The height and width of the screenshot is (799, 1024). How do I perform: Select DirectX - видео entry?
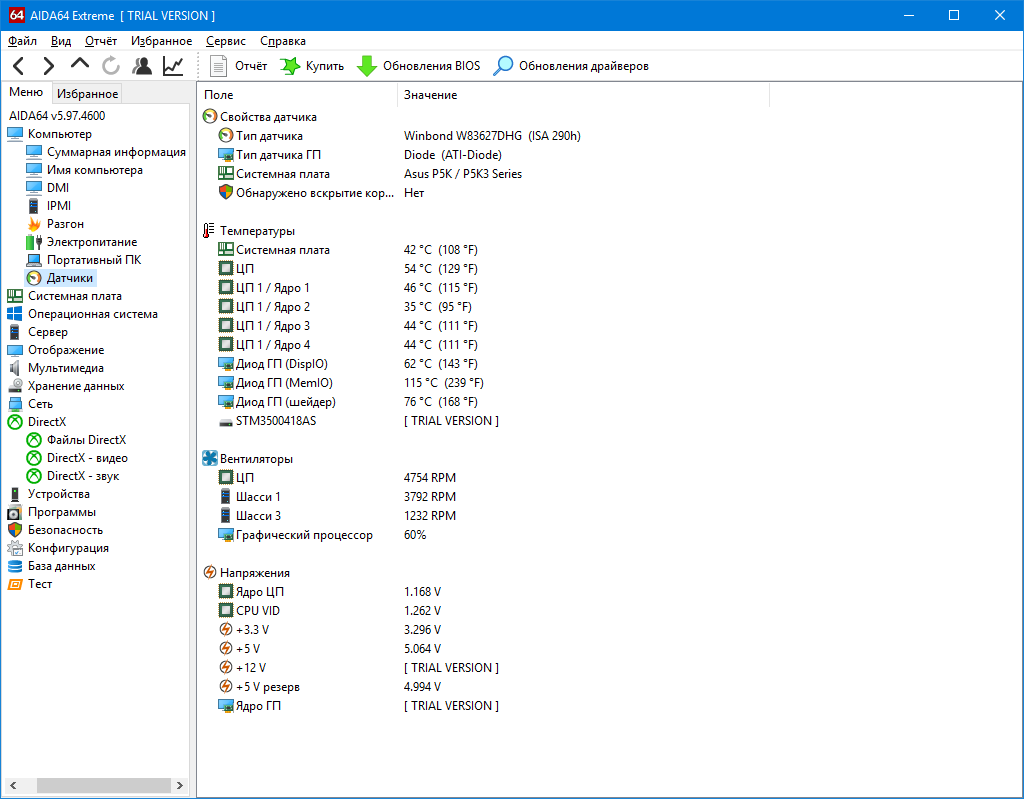tap(87, 458)
